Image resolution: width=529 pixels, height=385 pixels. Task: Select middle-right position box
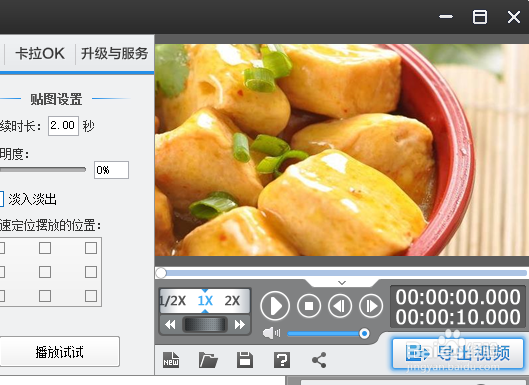coord(91,272)
